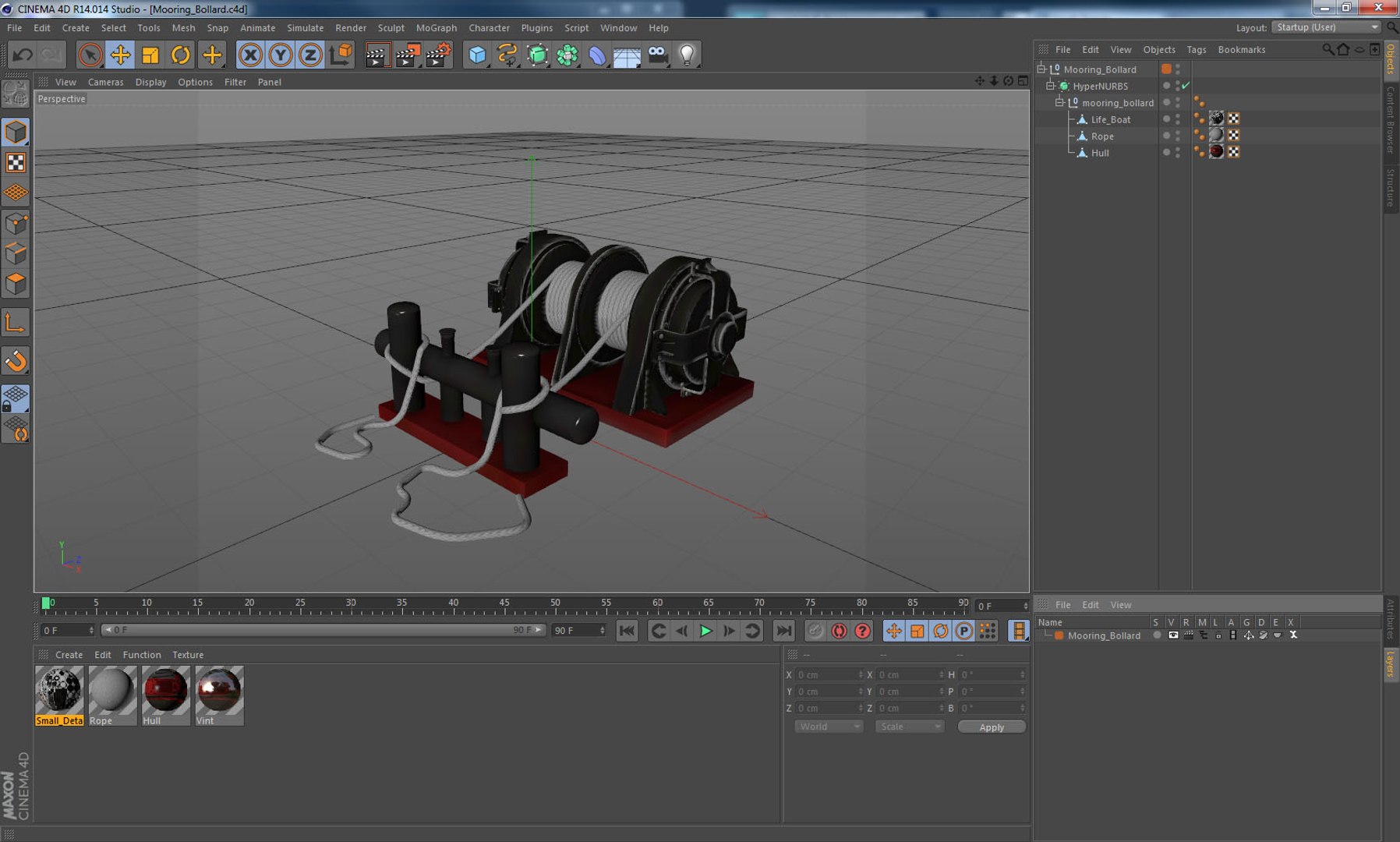Add a light object with bulb icon

(687, 55)
